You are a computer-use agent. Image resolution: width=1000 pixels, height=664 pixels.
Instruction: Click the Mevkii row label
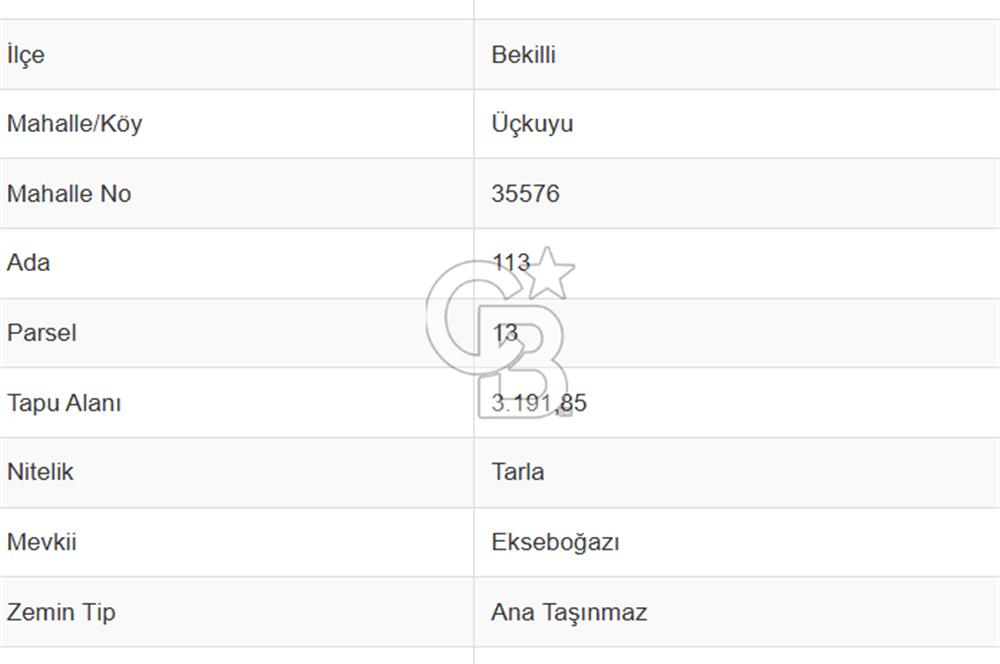(x=41, y=542)
